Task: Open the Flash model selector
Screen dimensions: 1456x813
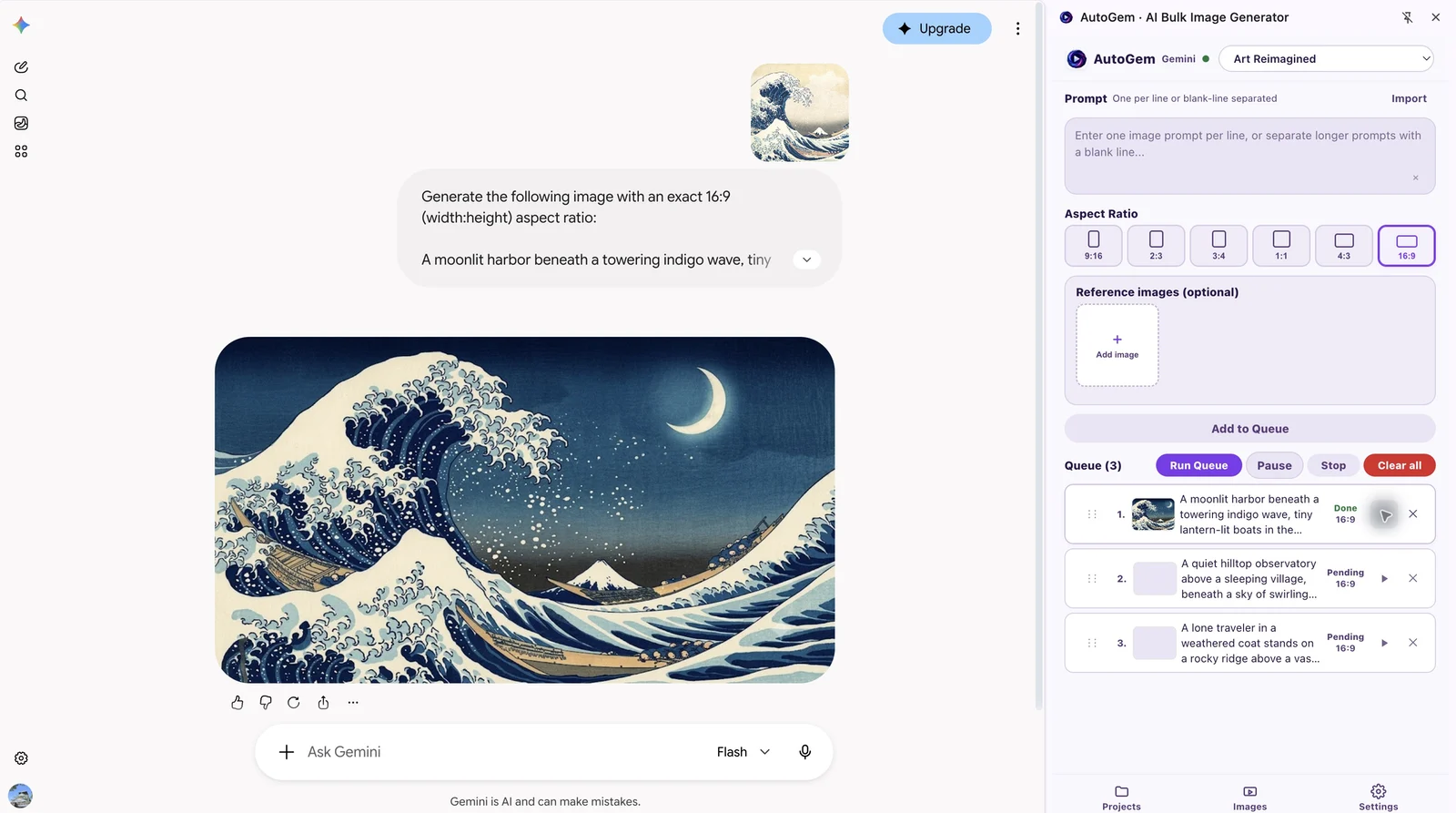Action: click(743, 752)
